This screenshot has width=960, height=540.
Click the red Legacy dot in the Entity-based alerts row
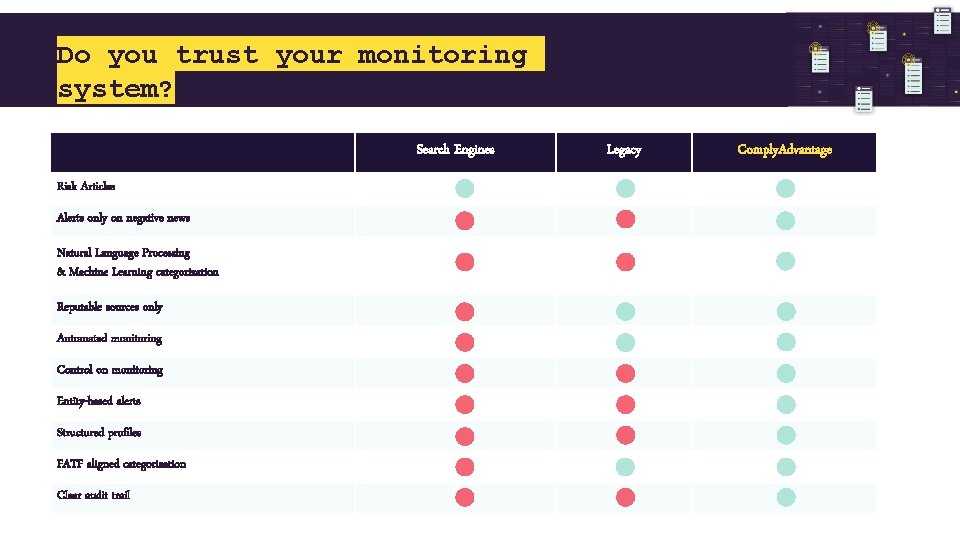625,404
